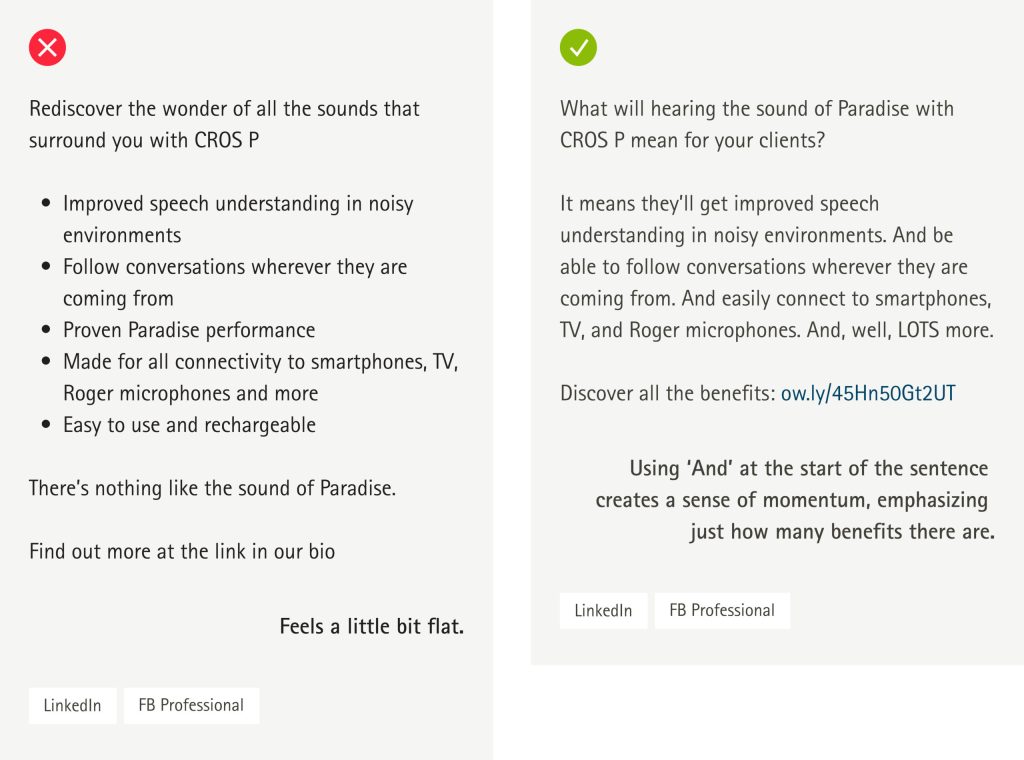The height and width of the screenshot is (760, 1024).
Task: Click the 'What will hearing the sound' question text
Action: (x=757, y=124)
